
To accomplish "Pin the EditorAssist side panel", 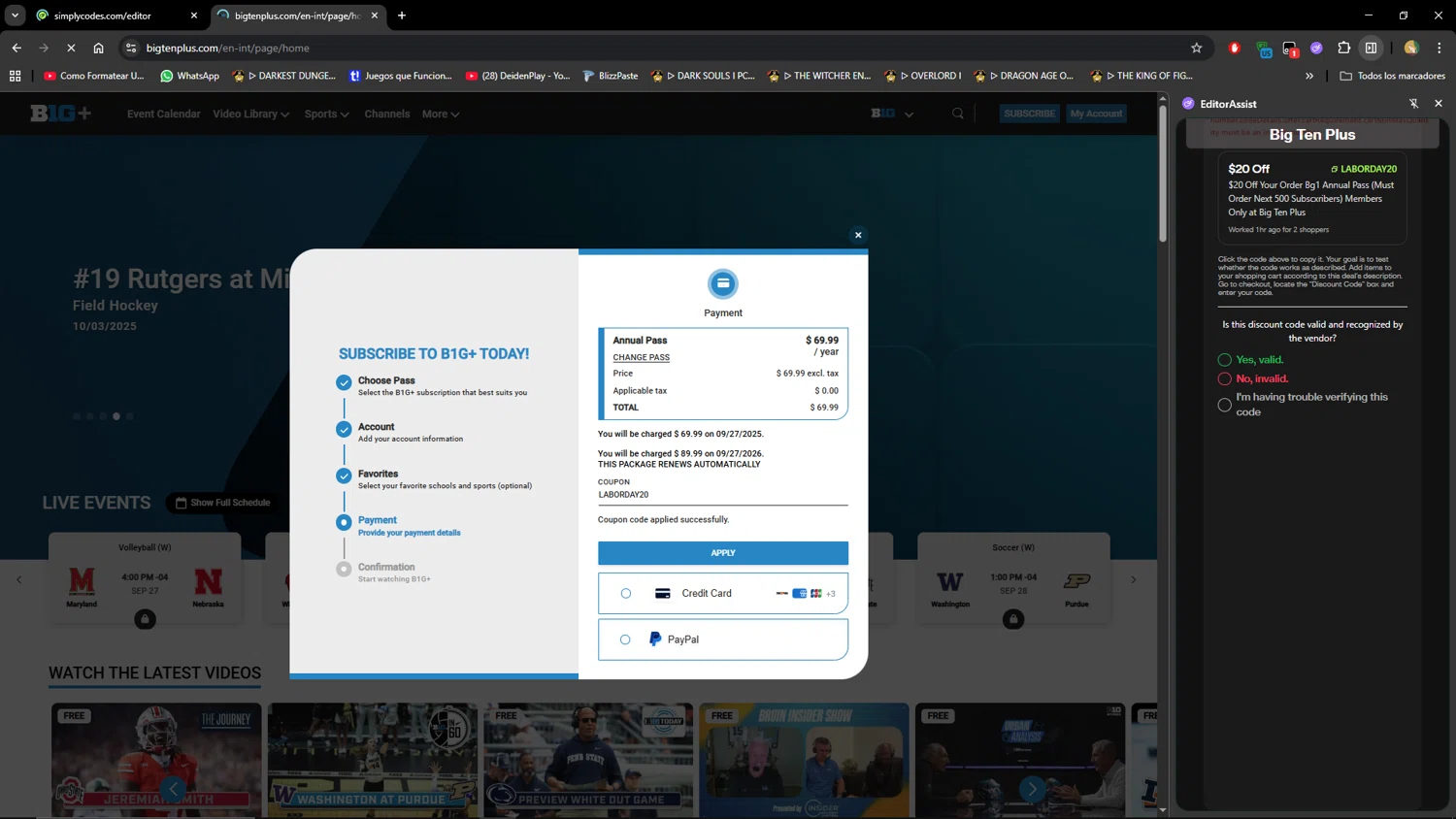I will click(1413, 104).
